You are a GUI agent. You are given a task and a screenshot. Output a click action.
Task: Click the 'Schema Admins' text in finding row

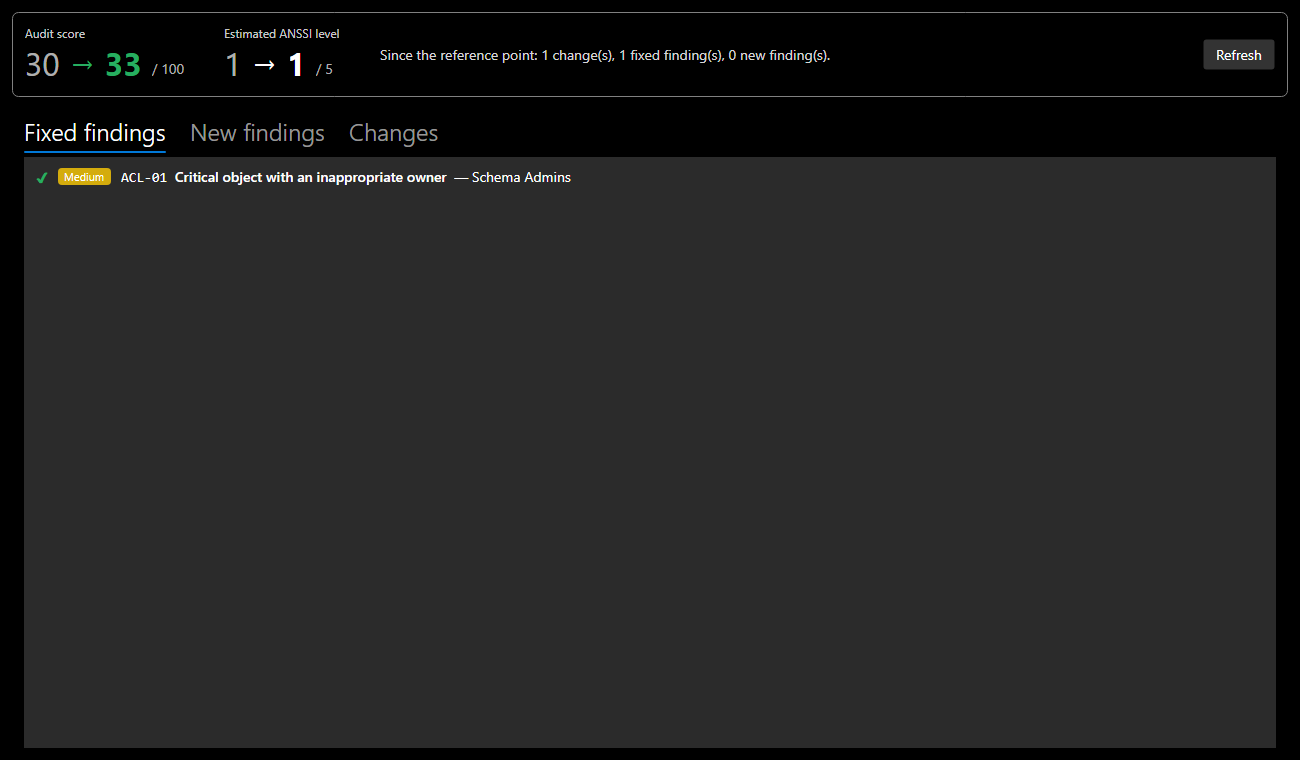(521, 178)
